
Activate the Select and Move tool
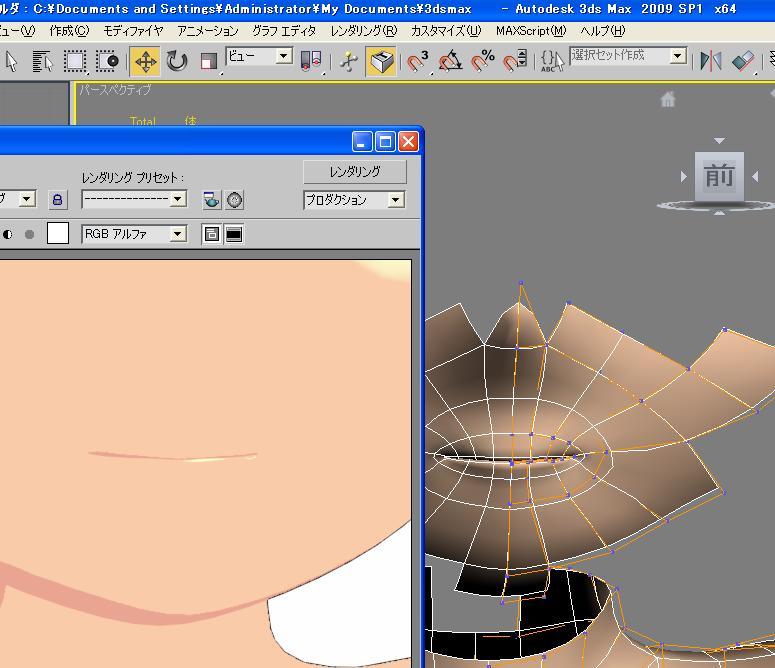tap(145, 62)
